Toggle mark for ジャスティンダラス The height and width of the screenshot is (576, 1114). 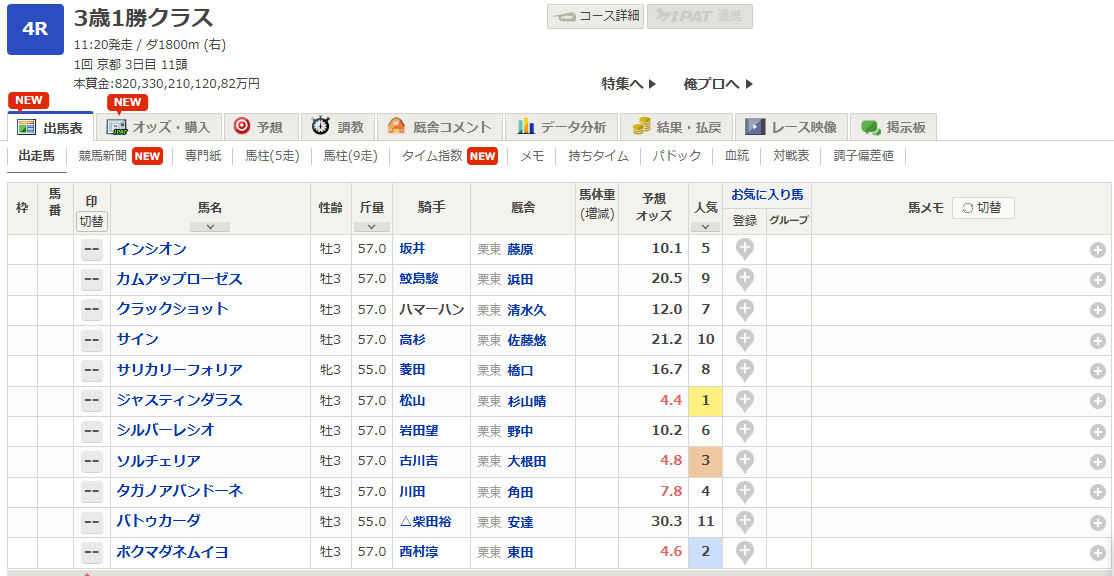92,401
